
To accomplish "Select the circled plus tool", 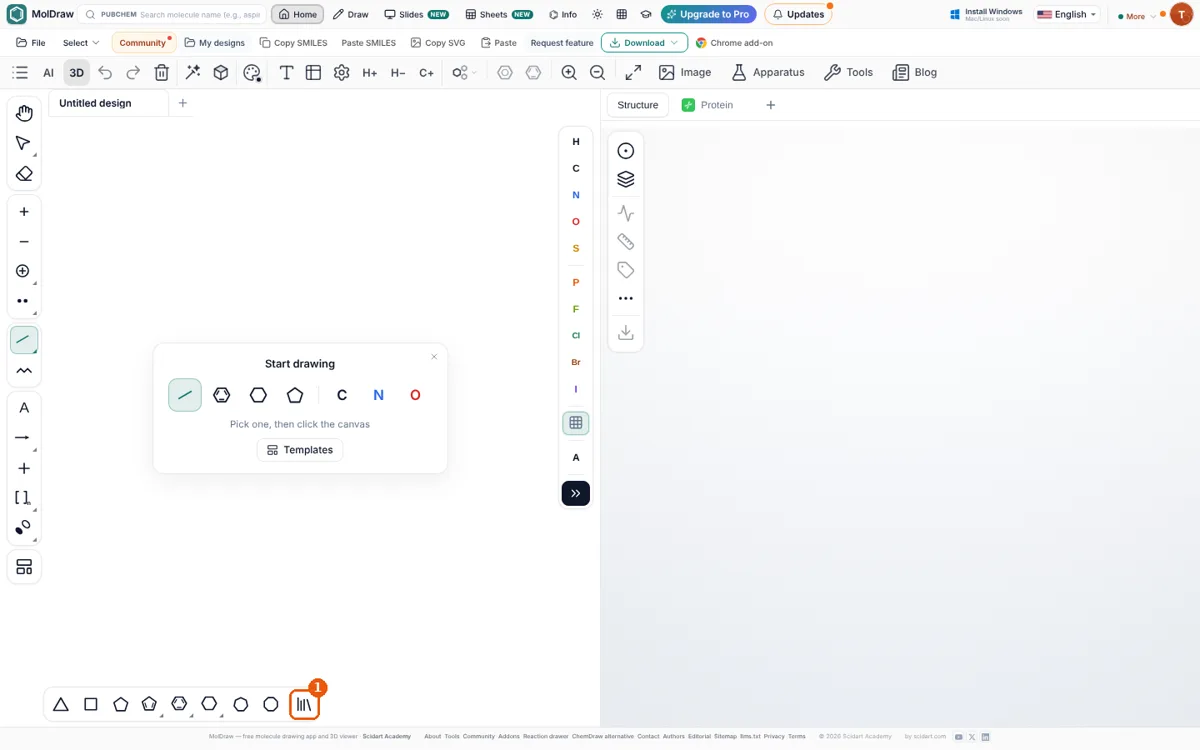I will (x=24, y=271).
